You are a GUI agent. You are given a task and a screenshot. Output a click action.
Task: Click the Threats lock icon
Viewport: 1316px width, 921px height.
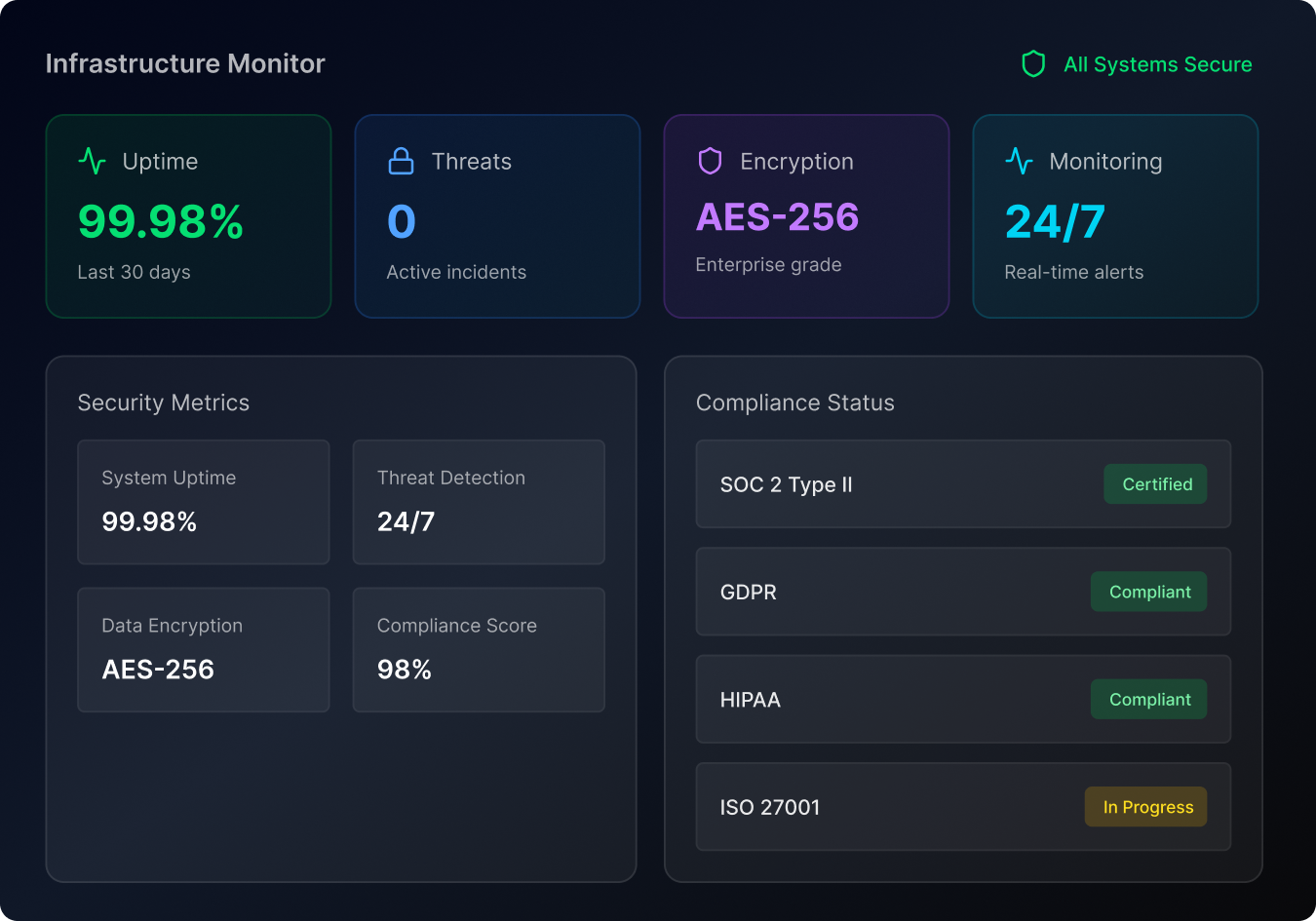pos(401,161)
